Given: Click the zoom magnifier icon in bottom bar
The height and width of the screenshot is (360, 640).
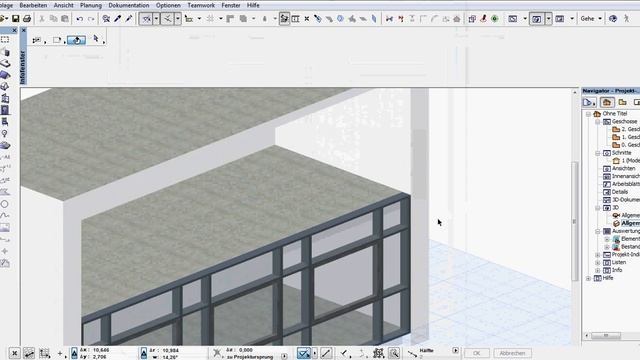Looking at the screenshot, I should coord(394,353).
